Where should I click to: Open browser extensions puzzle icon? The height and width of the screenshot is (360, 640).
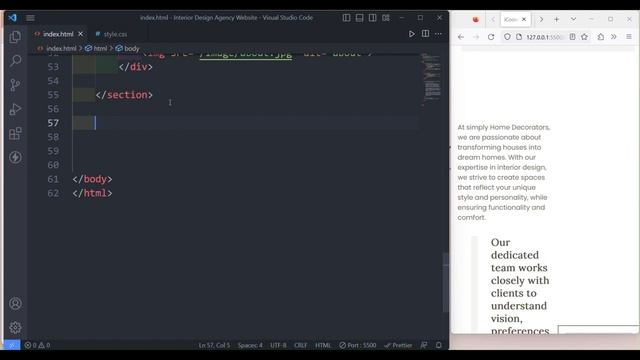[x=601, y=37]
